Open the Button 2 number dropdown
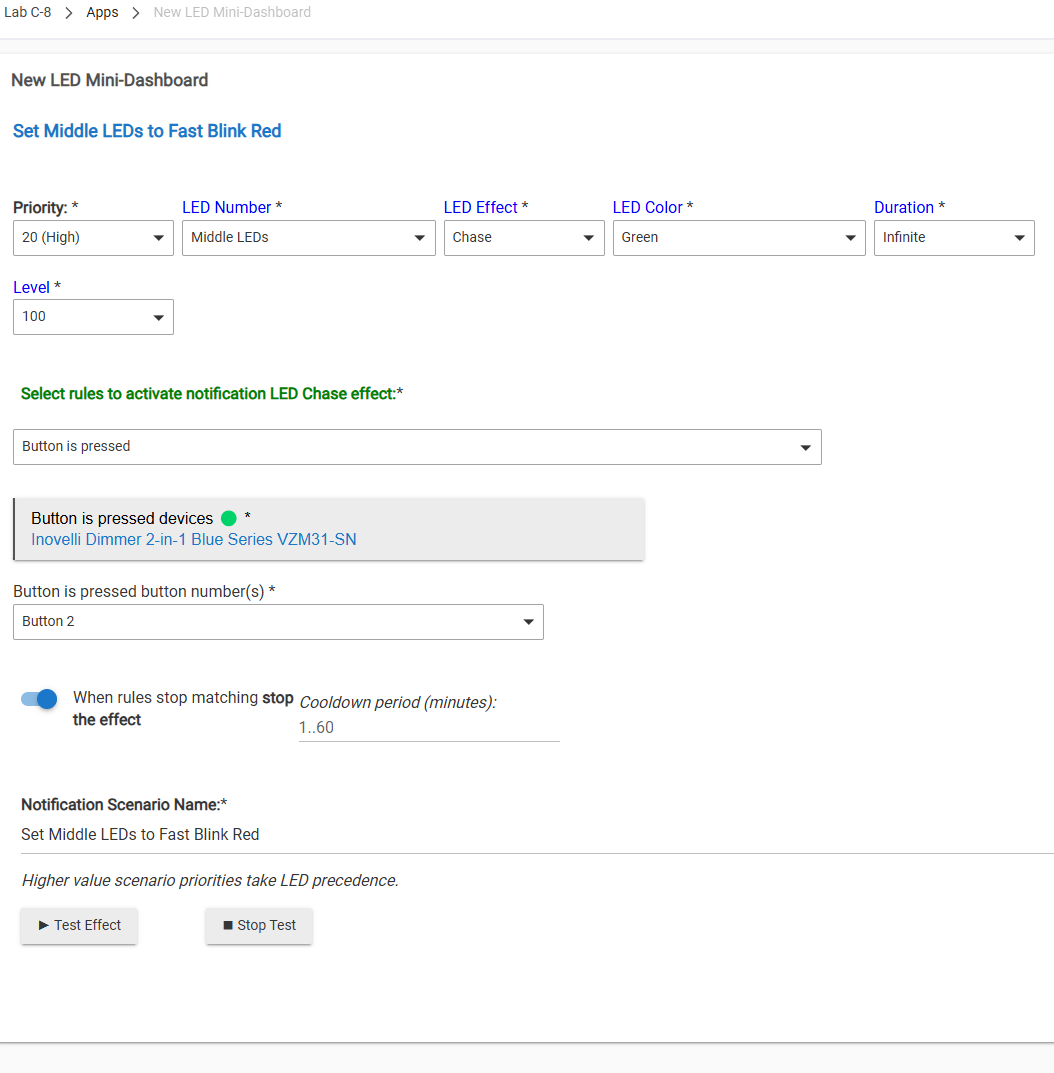The height and width of the screenshot is (1073, 1054). [x=278, y=622]
